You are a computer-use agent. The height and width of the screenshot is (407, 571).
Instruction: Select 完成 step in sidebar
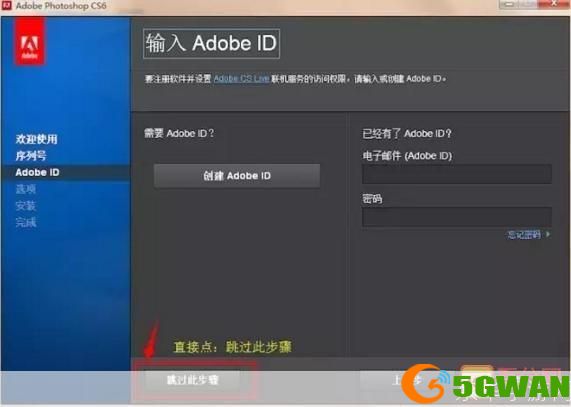pos(26,222)
